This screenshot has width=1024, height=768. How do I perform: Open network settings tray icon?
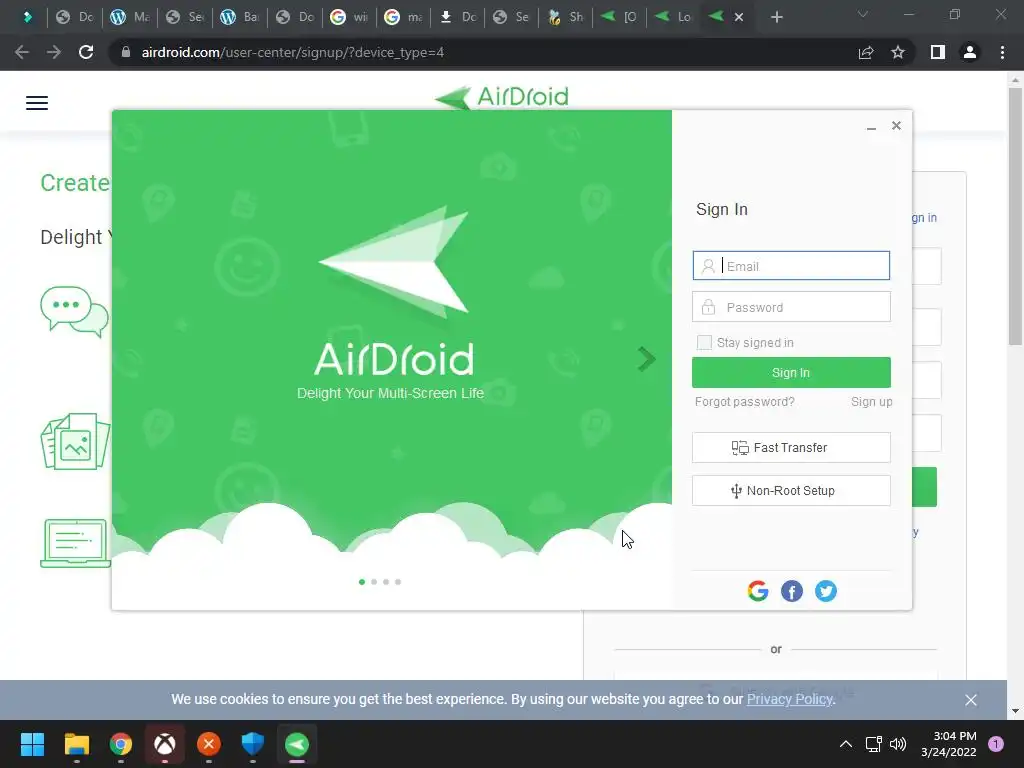(873, 744)
